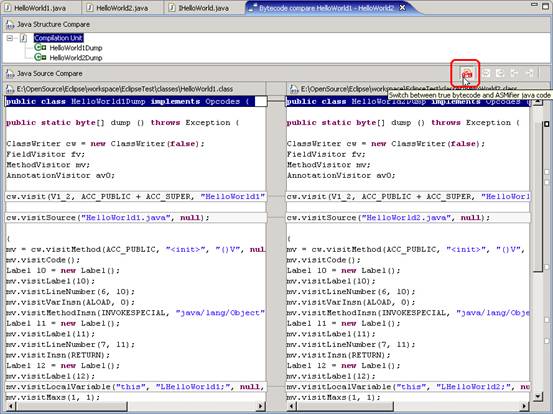Click the HelloWorld2Dump class icon in structure tree

tap(40, 57)
